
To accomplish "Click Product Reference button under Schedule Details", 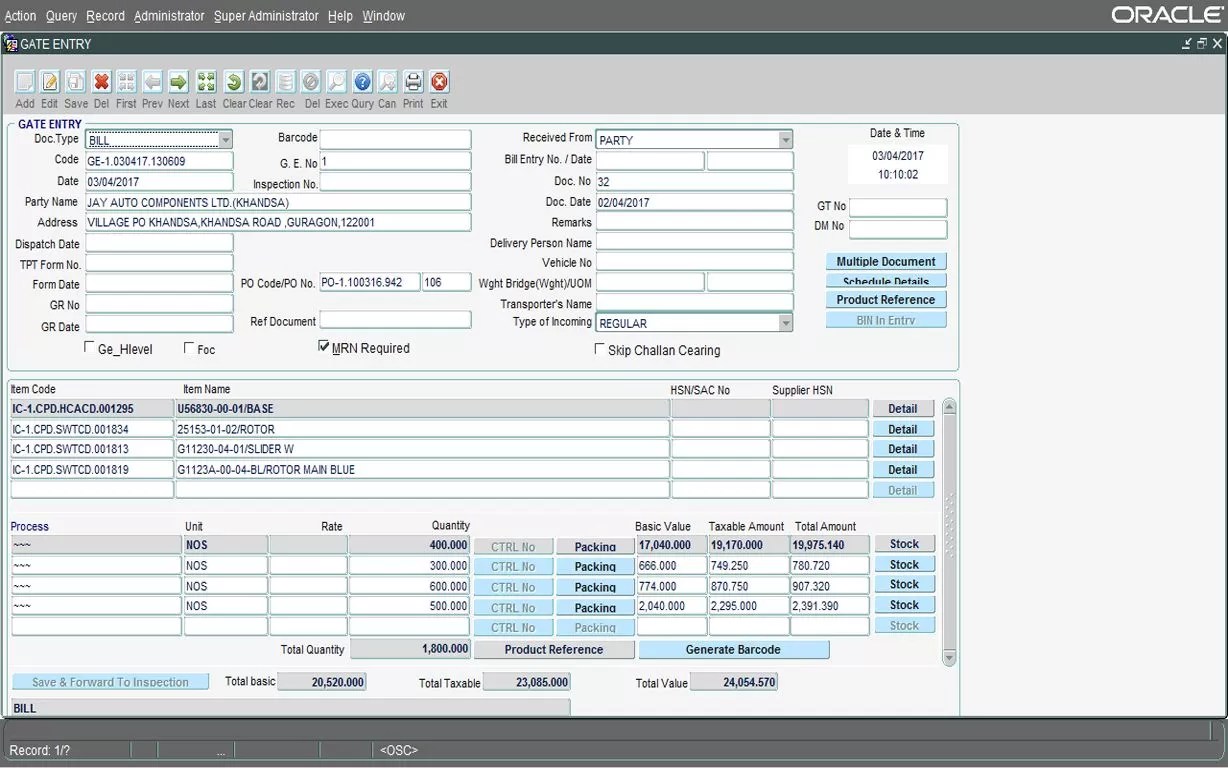I will tap(886, 299).
